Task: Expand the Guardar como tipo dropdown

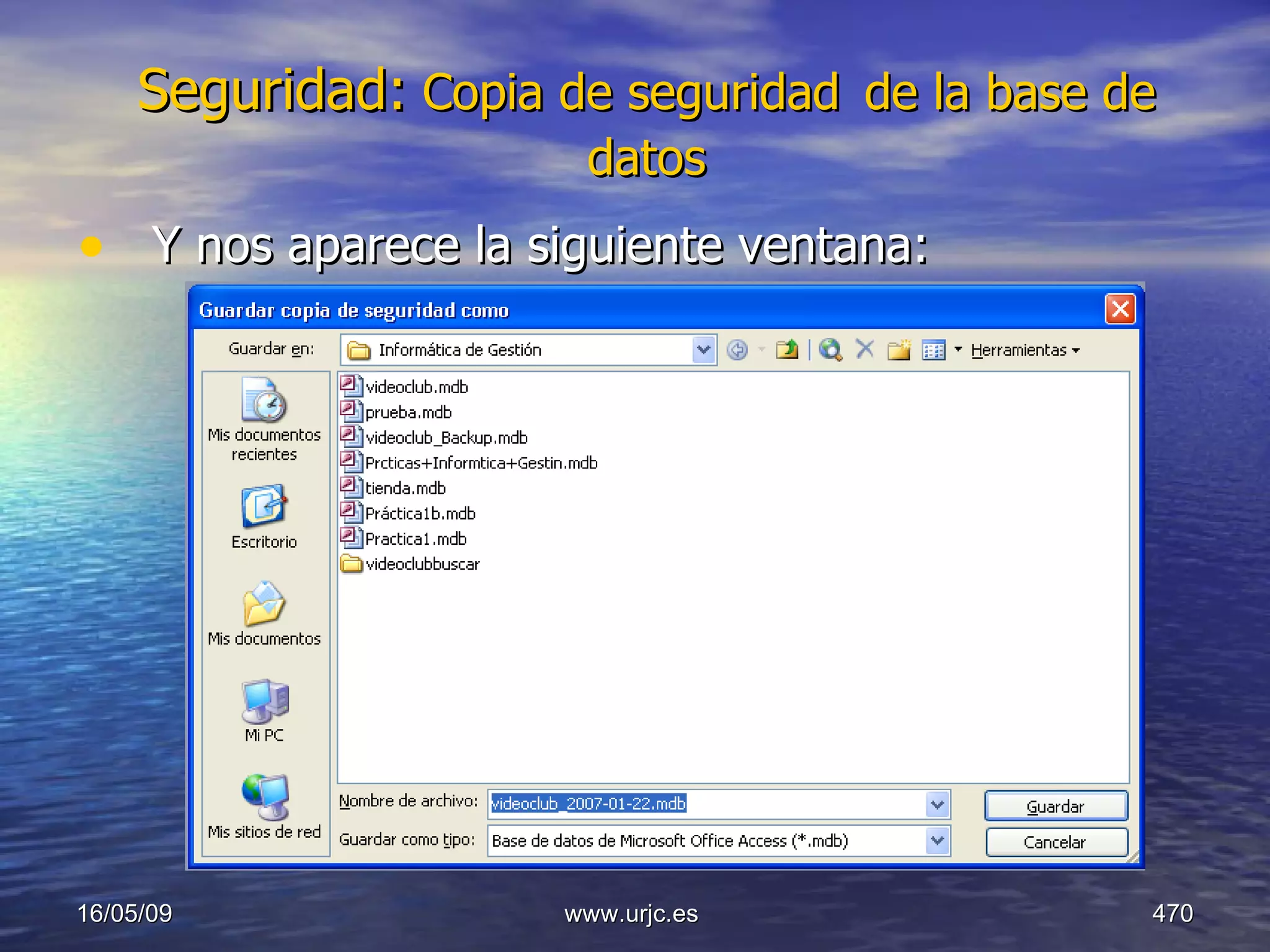Action: tap(938, 841)
